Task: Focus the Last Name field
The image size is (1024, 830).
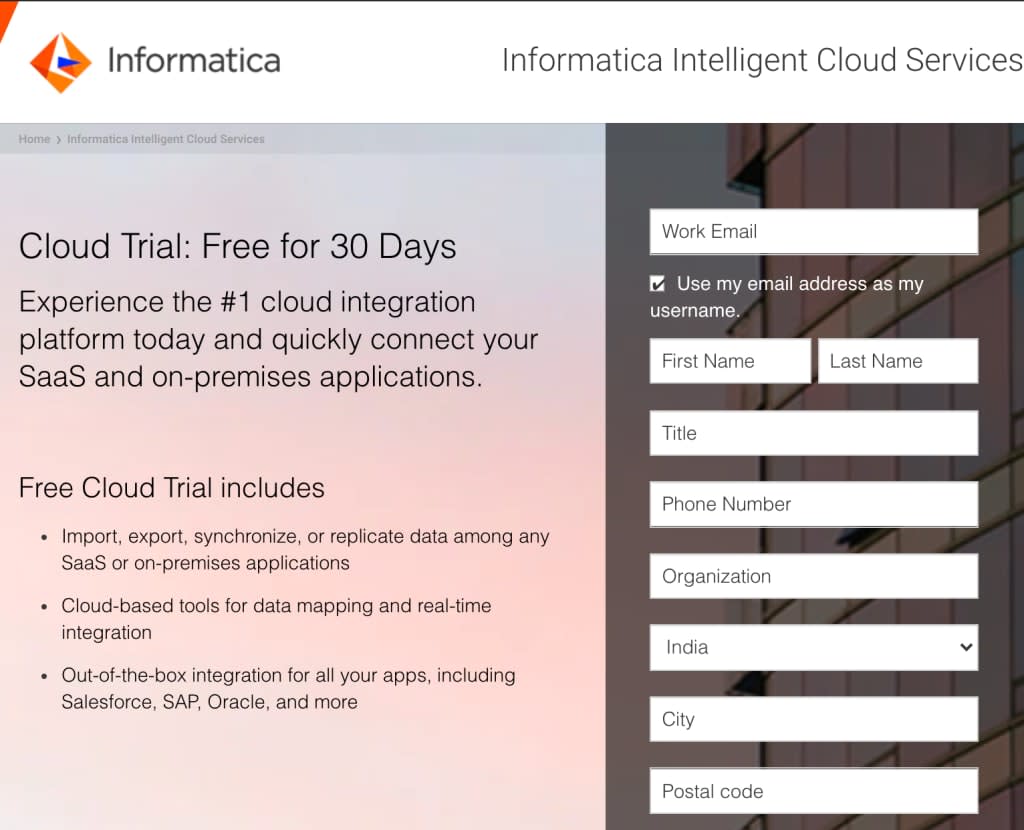Action: (898, 360)
